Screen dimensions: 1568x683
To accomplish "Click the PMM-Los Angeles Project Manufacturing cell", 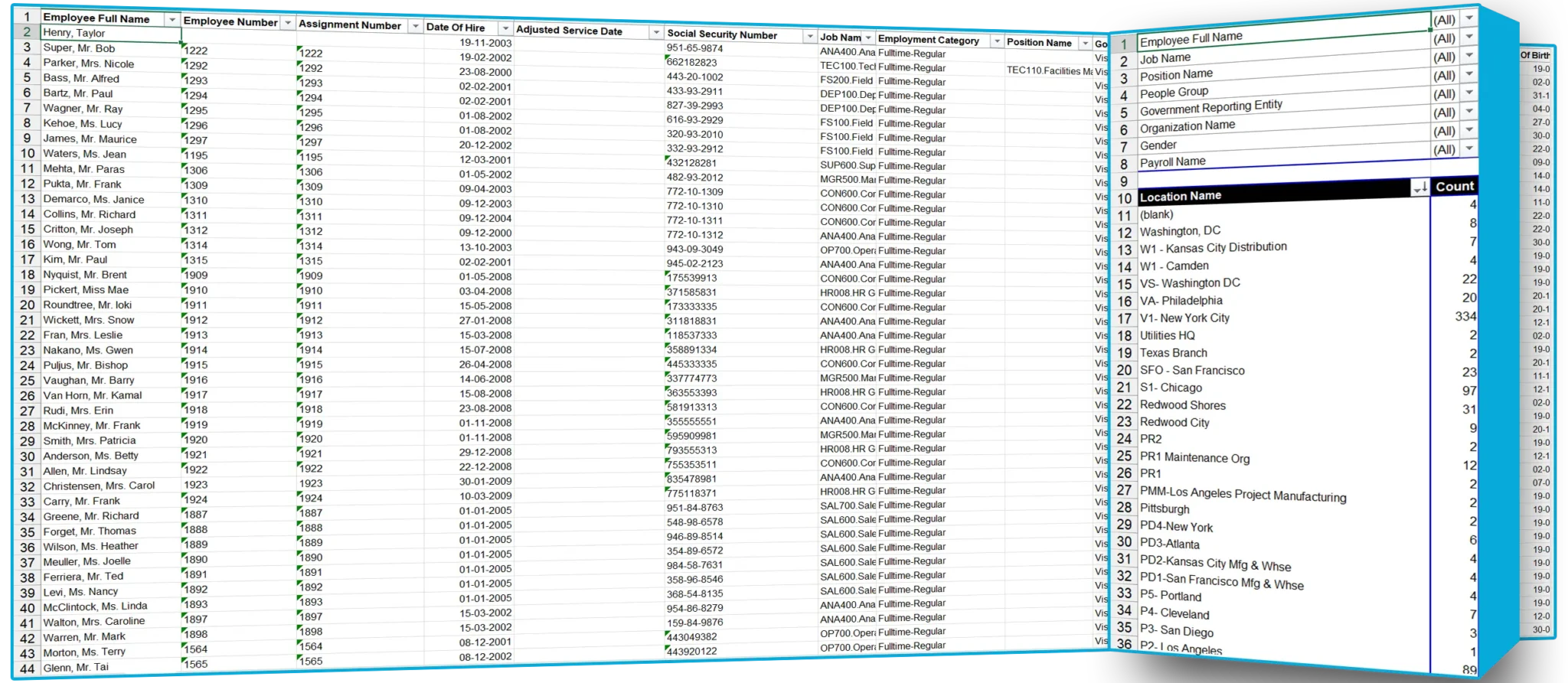I will pos(1242,494).
